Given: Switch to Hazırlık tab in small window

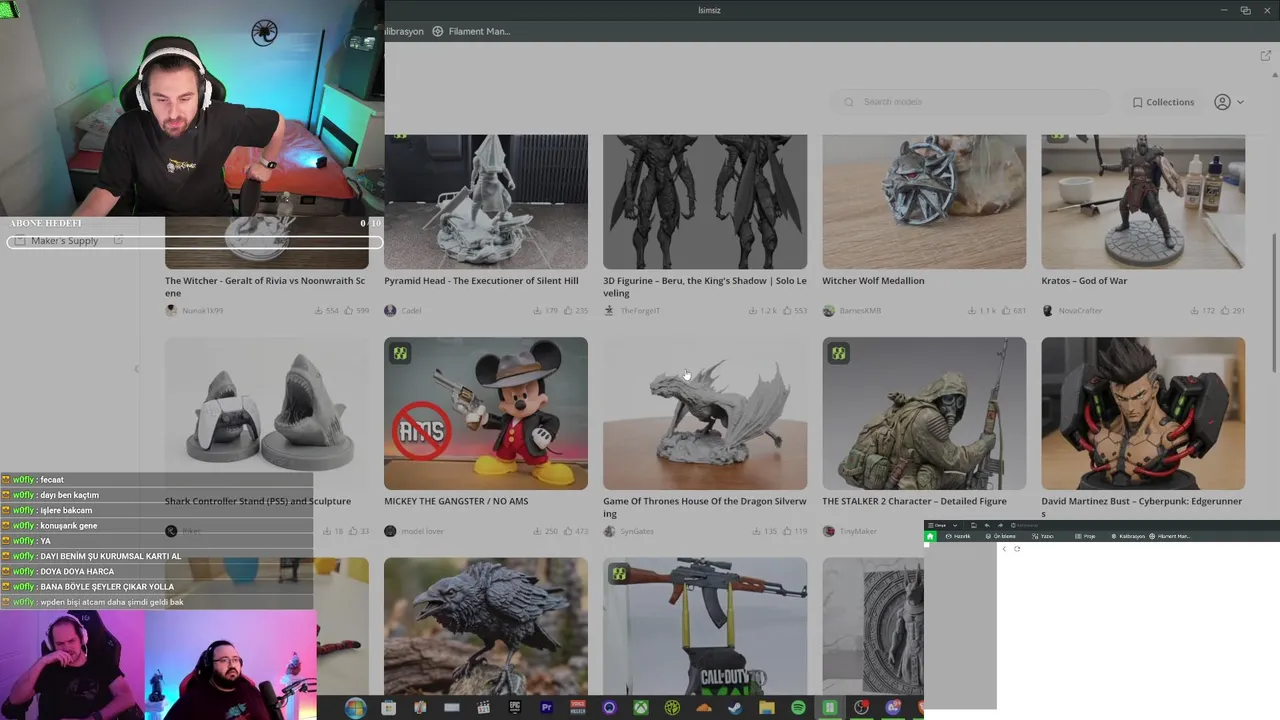Looking at the screenshot, I should click(958, 536).
